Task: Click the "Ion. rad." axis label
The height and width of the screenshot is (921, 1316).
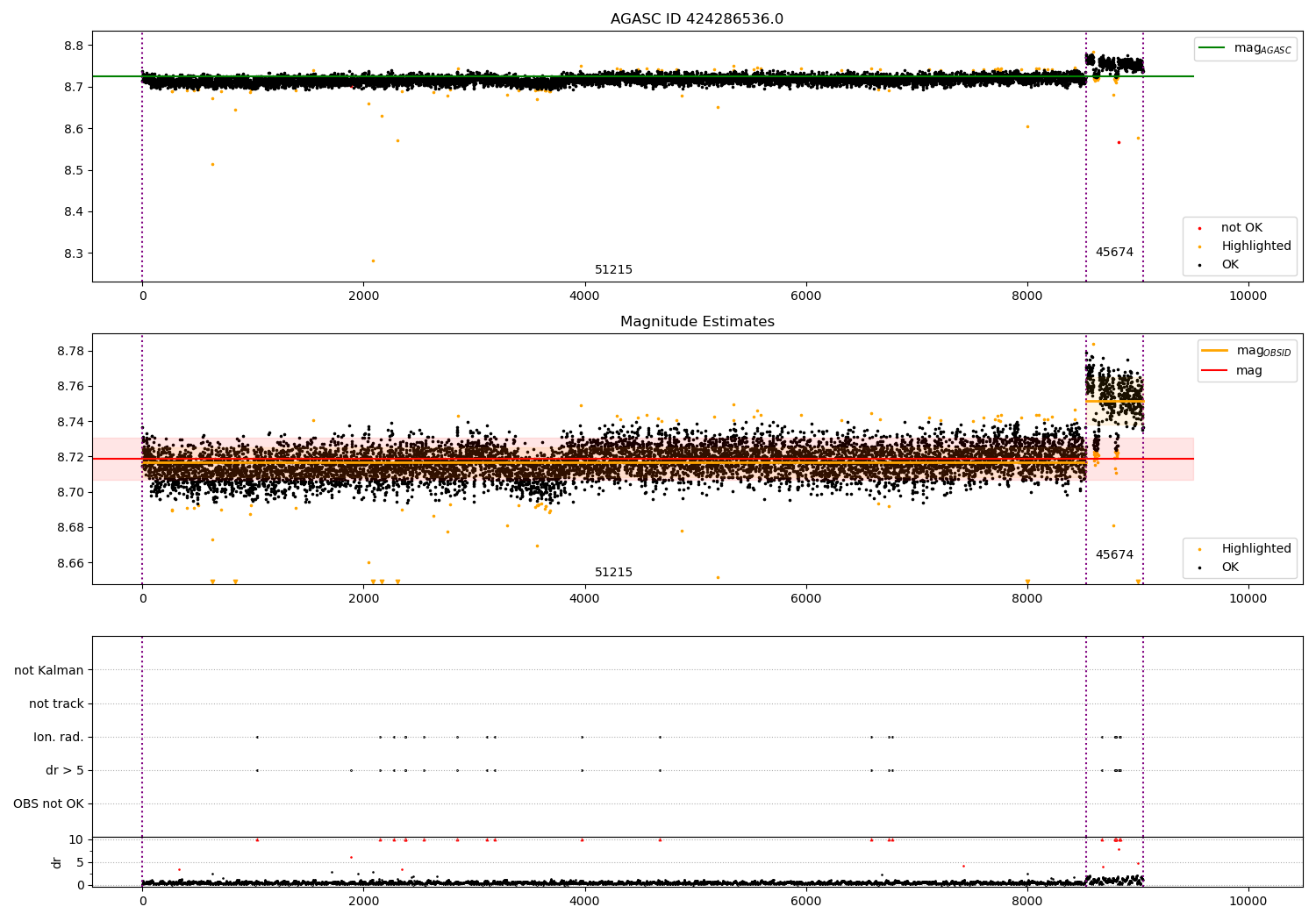Action: pyautogui.click(x=59, y=737)
